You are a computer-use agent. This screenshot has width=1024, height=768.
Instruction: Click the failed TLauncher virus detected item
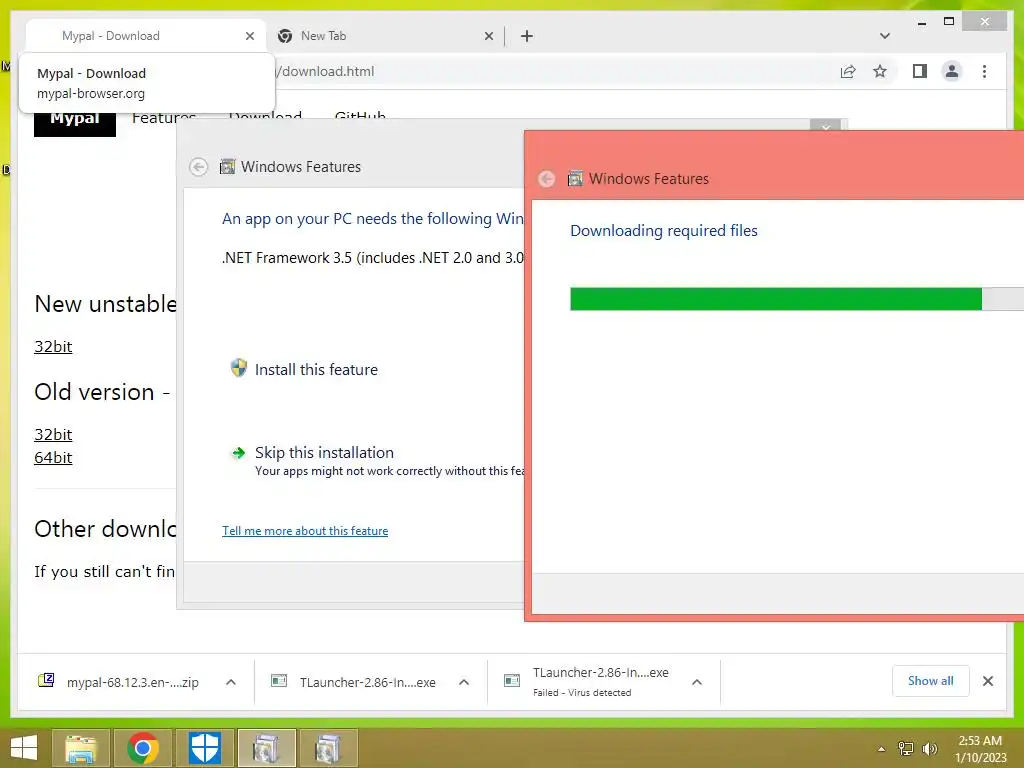588,682
